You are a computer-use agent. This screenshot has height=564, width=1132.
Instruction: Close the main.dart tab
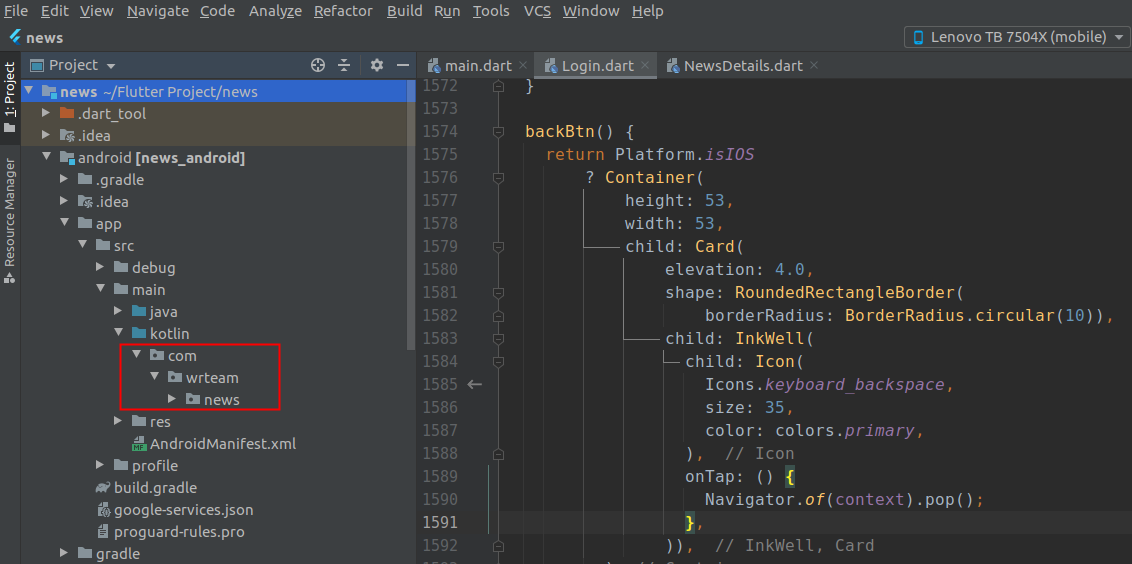(x=524, y=66)
